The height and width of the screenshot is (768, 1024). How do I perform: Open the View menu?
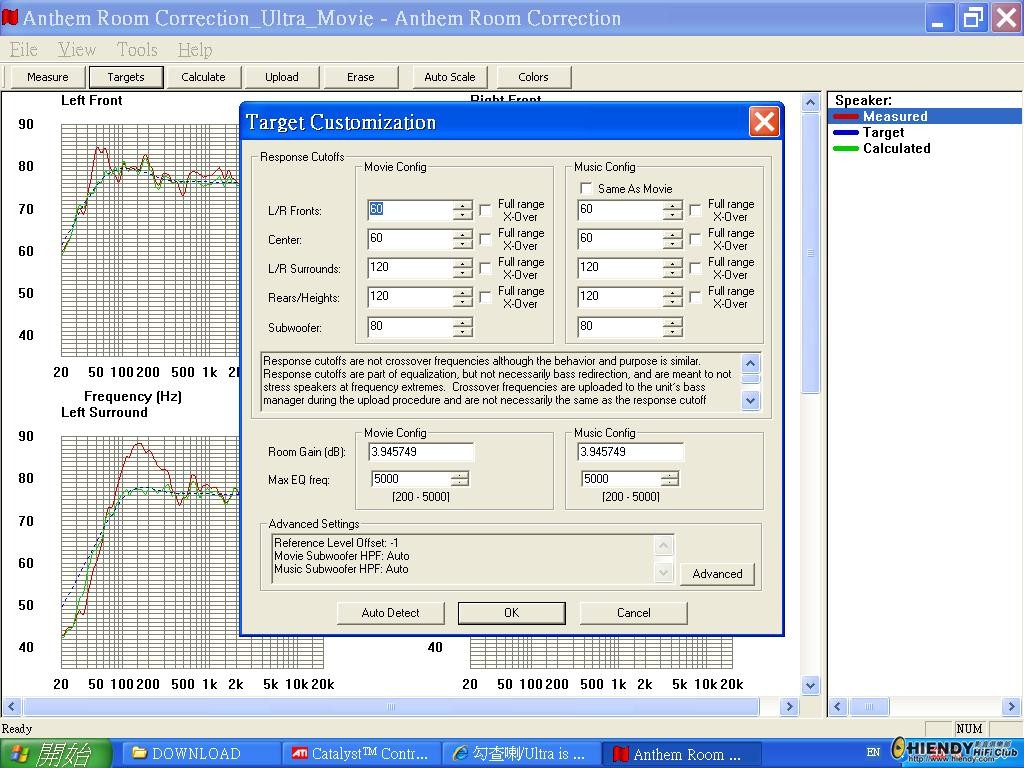tap(76, 50)
